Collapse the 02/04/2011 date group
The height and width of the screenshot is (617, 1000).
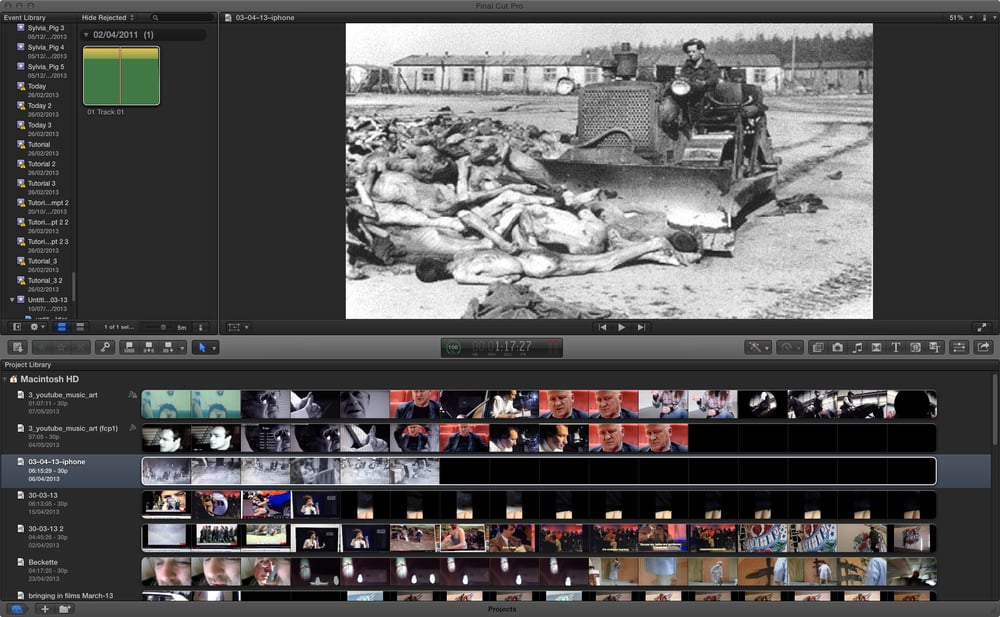point(86,35)
